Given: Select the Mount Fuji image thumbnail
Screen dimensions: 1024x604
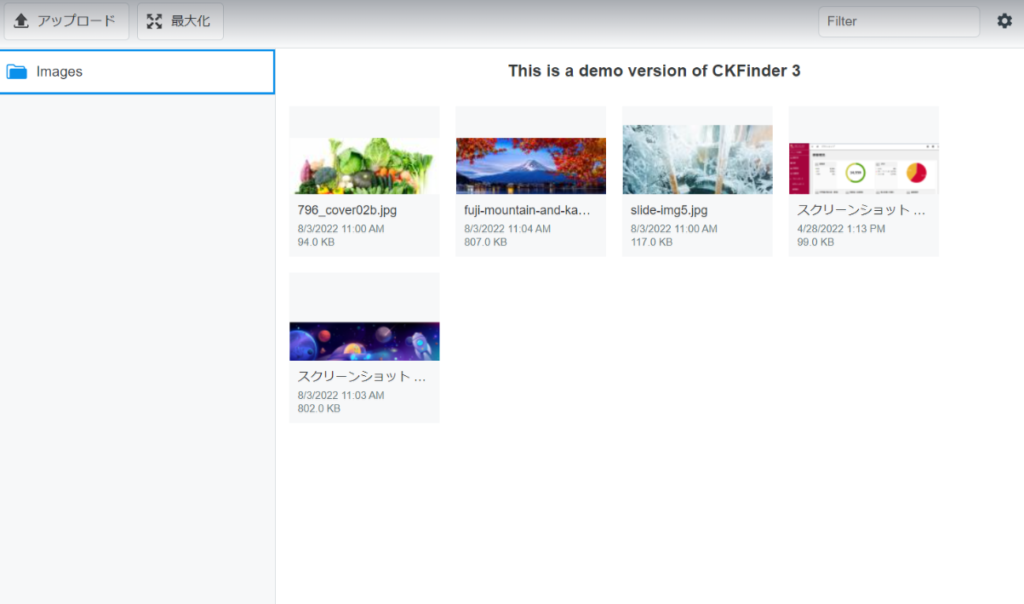Looking at the screenshot, I should tap(530, 165).
